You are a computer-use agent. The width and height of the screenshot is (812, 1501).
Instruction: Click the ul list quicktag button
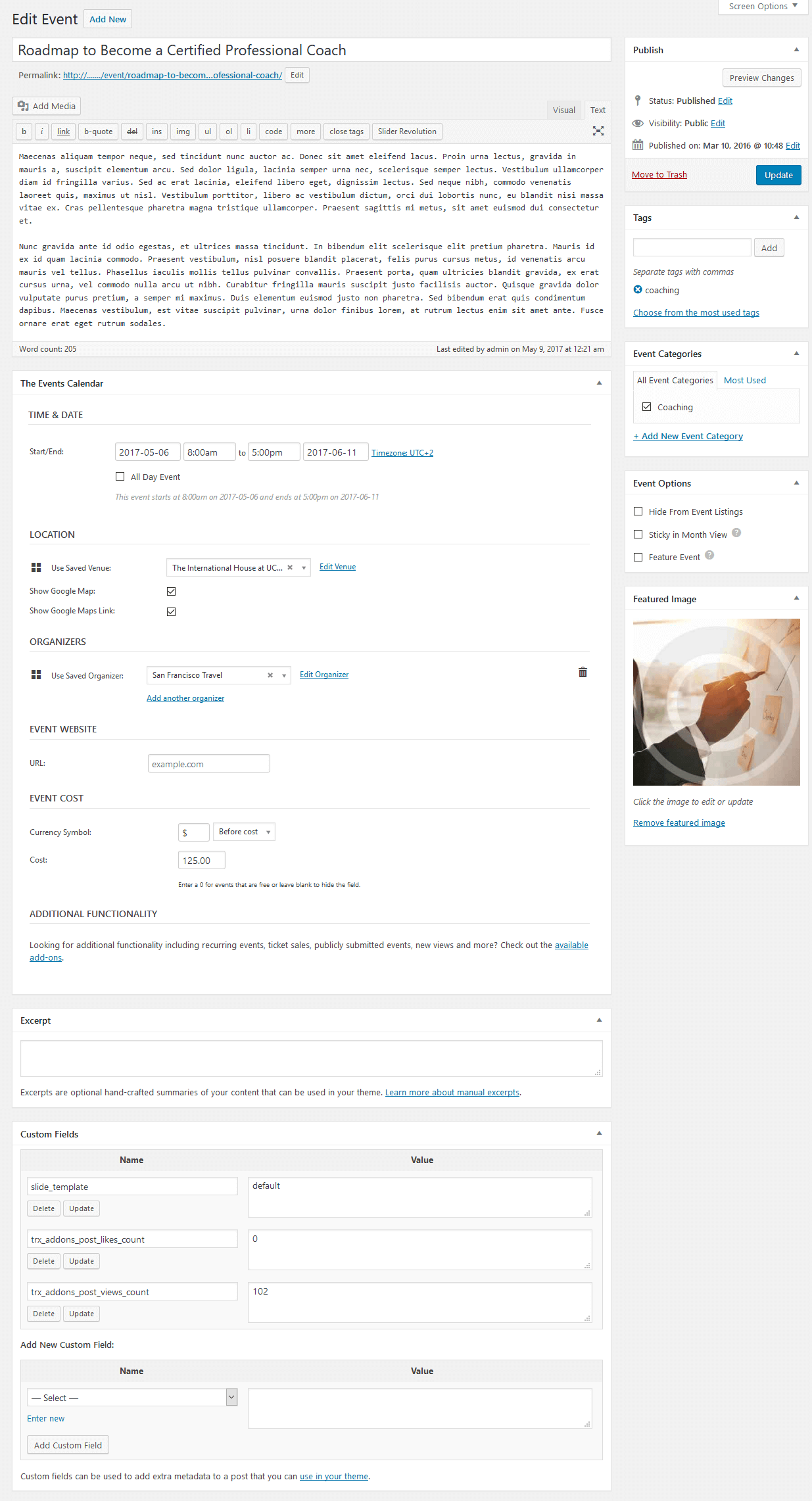[208, 131]
